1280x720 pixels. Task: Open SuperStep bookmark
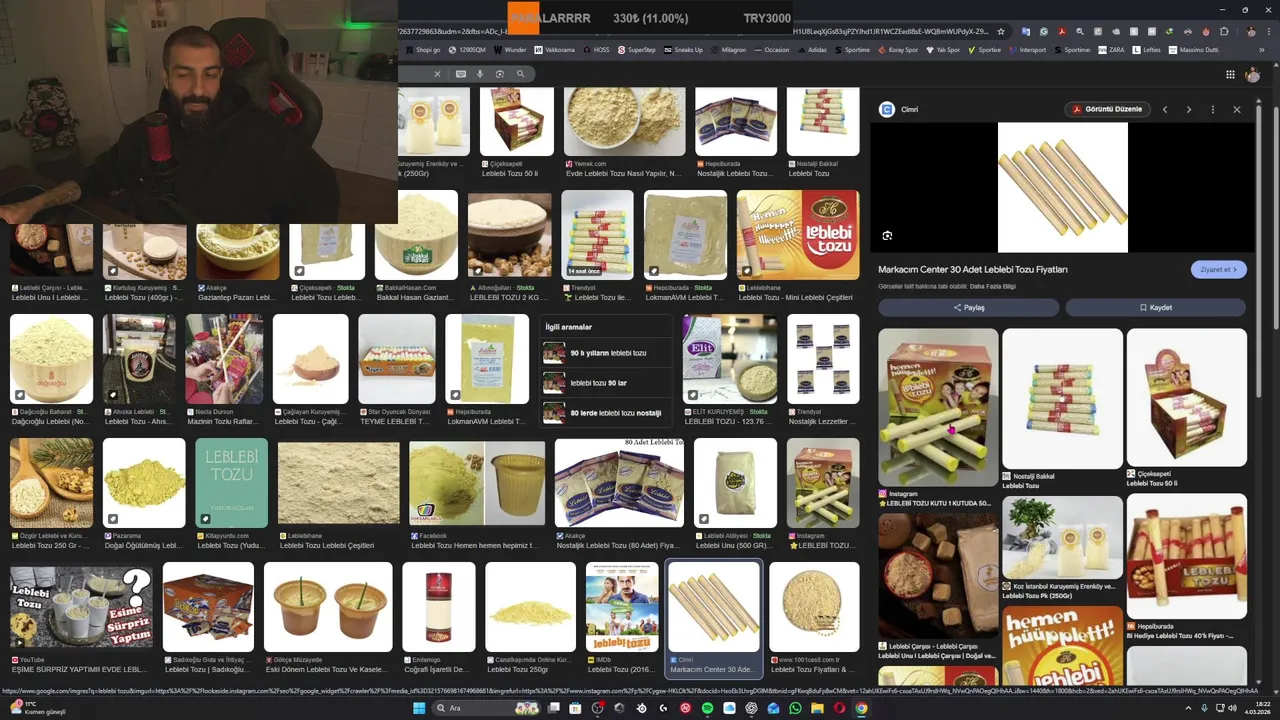[x=637, y=49]
